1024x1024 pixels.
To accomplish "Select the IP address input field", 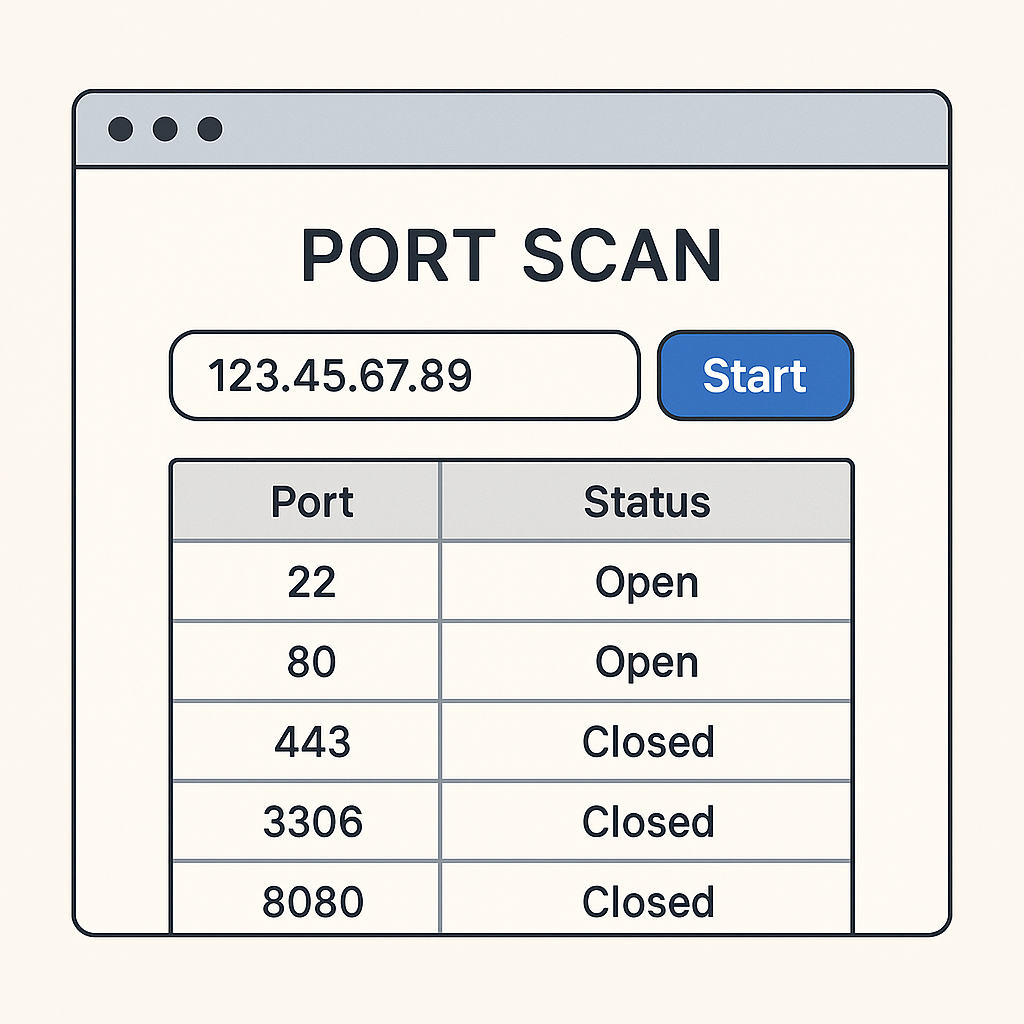I will click(405, 375).
